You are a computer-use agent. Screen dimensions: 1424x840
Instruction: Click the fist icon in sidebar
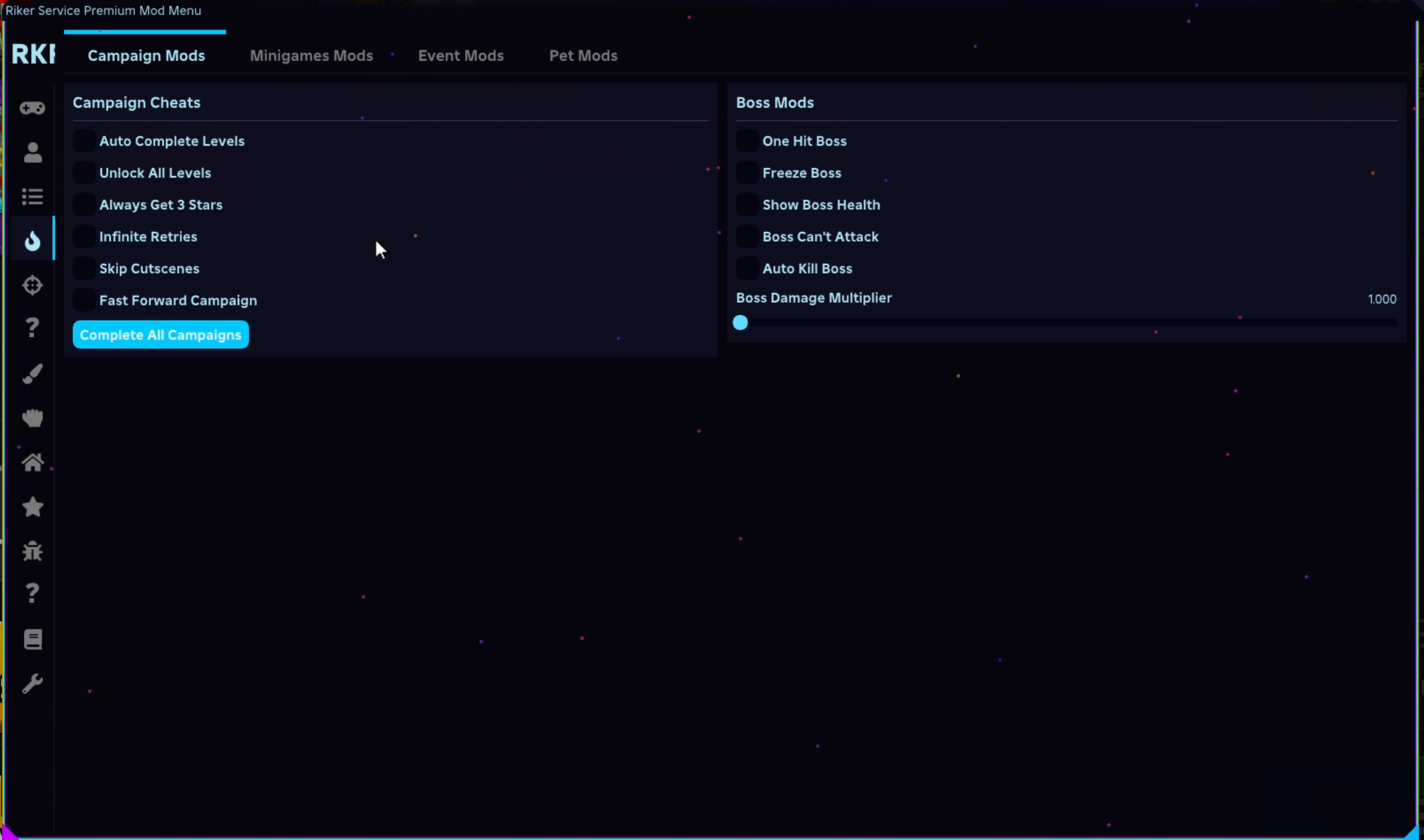coord(32,418)
